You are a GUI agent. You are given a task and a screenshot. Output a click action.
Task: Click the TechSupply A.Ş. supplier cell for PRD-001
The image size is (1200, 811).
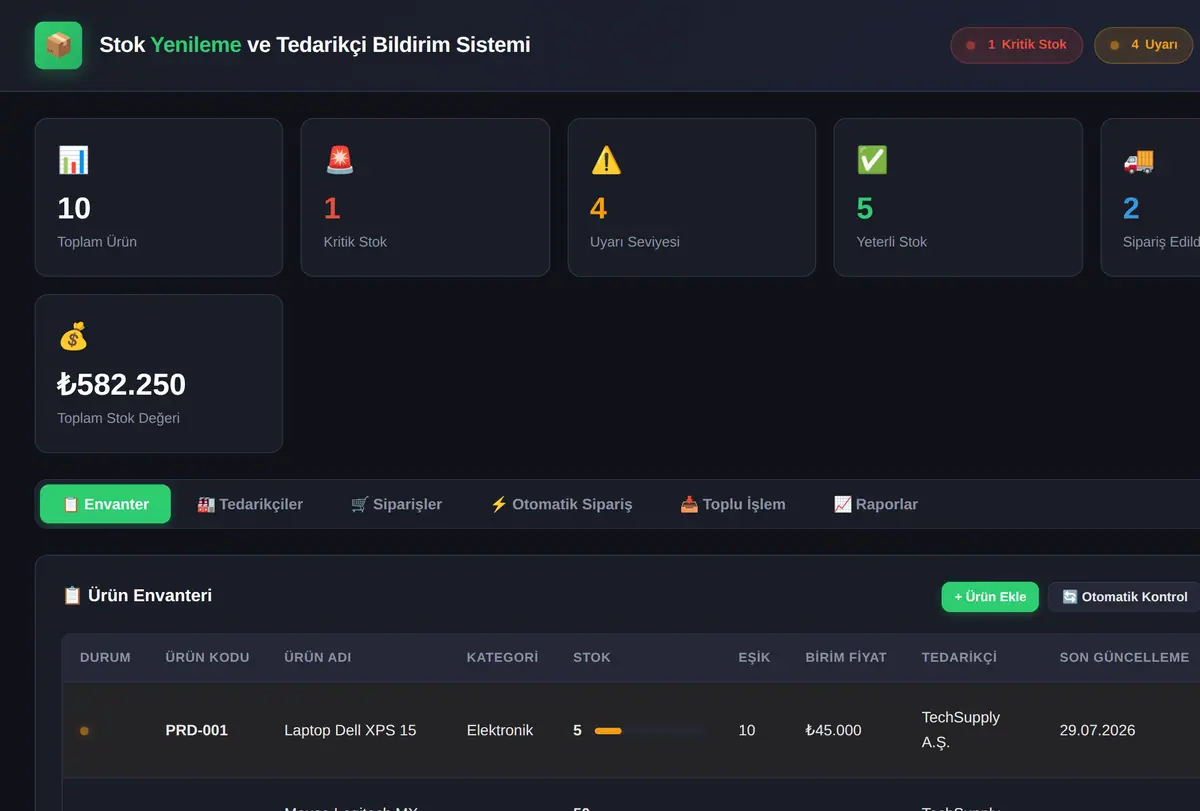[961, 730]
